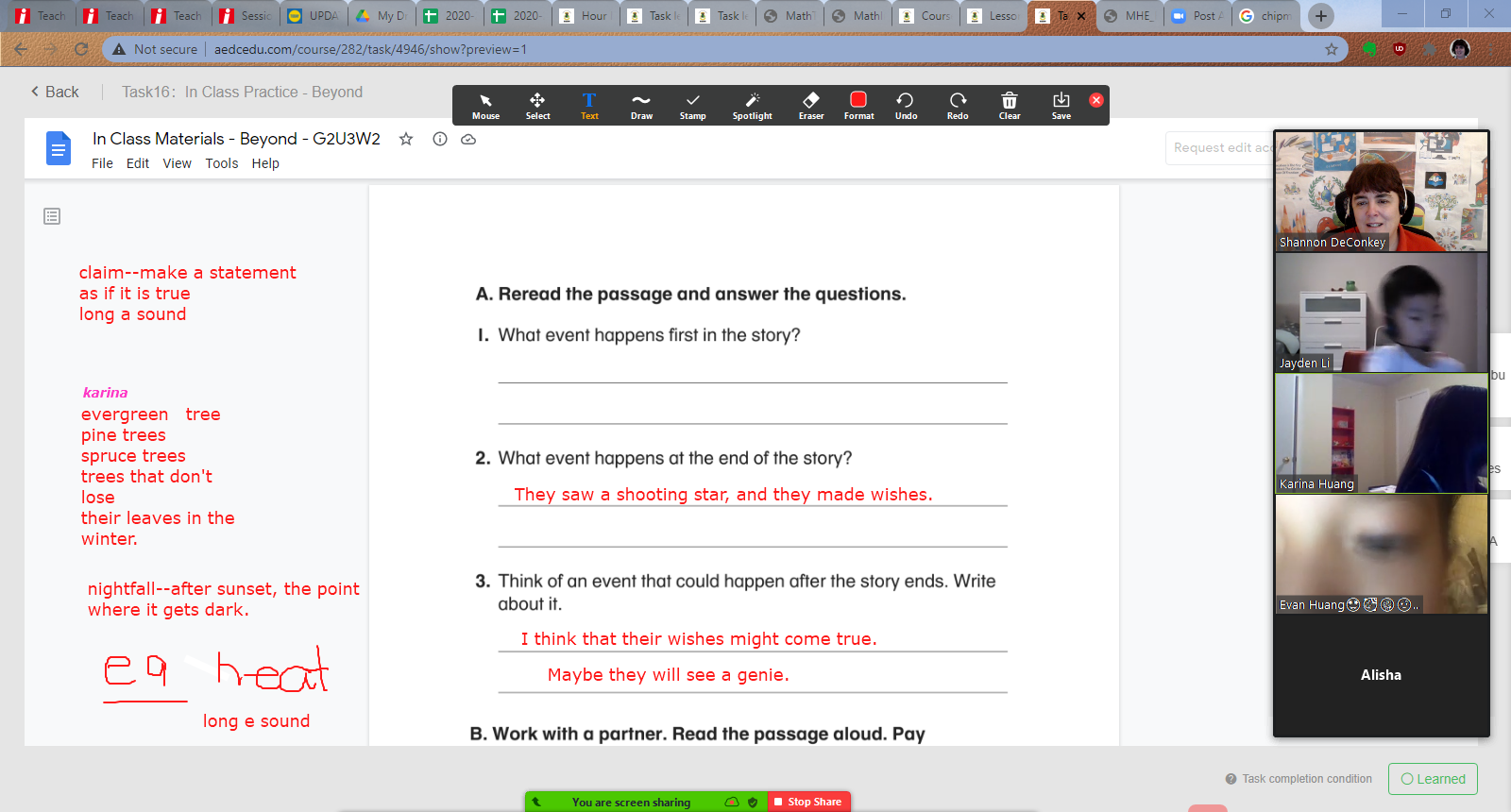Open the View menu
This screenshot has height=812, width=1511.
(178, 163)
